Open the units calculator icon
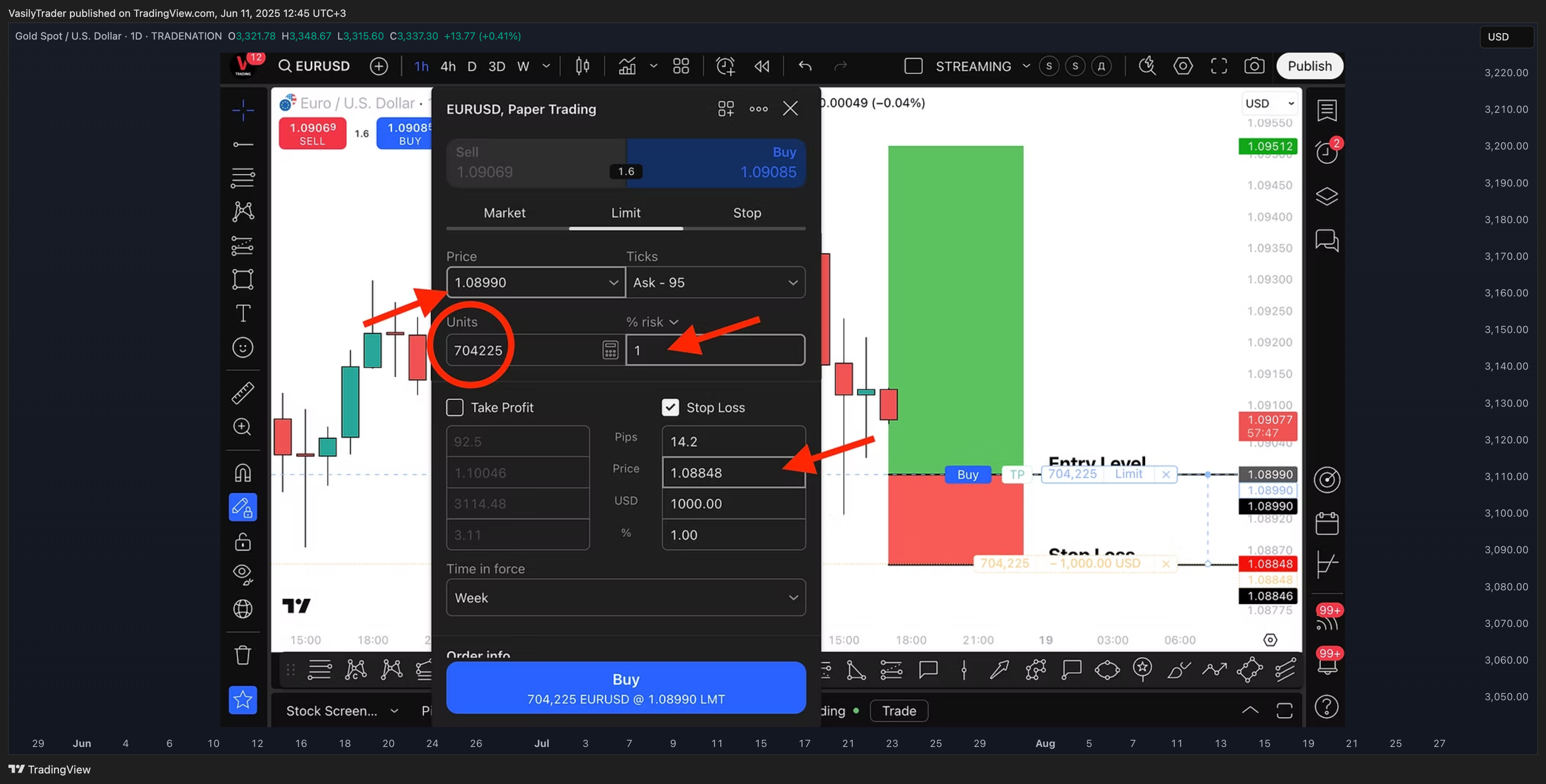Viewport: 1546px width, 784px height. (x=610, y=350)
